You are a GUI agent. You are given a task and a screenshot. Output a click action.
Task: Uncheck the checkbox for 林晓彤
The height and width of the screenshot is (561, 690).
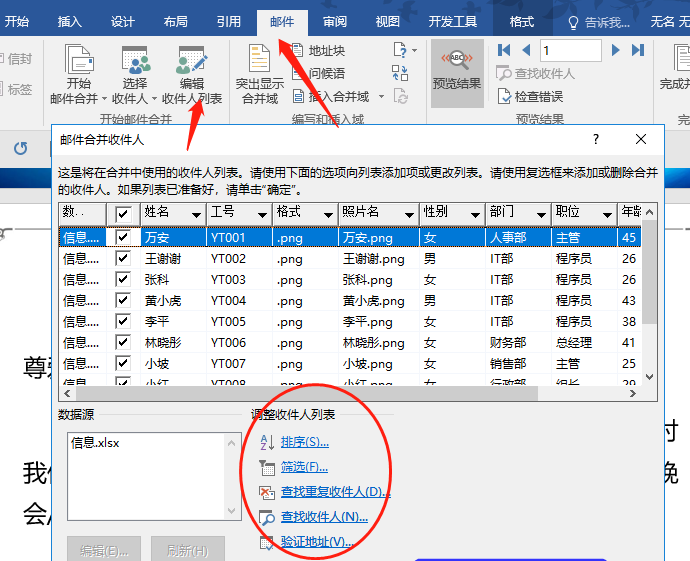click(x=123, y=342)
